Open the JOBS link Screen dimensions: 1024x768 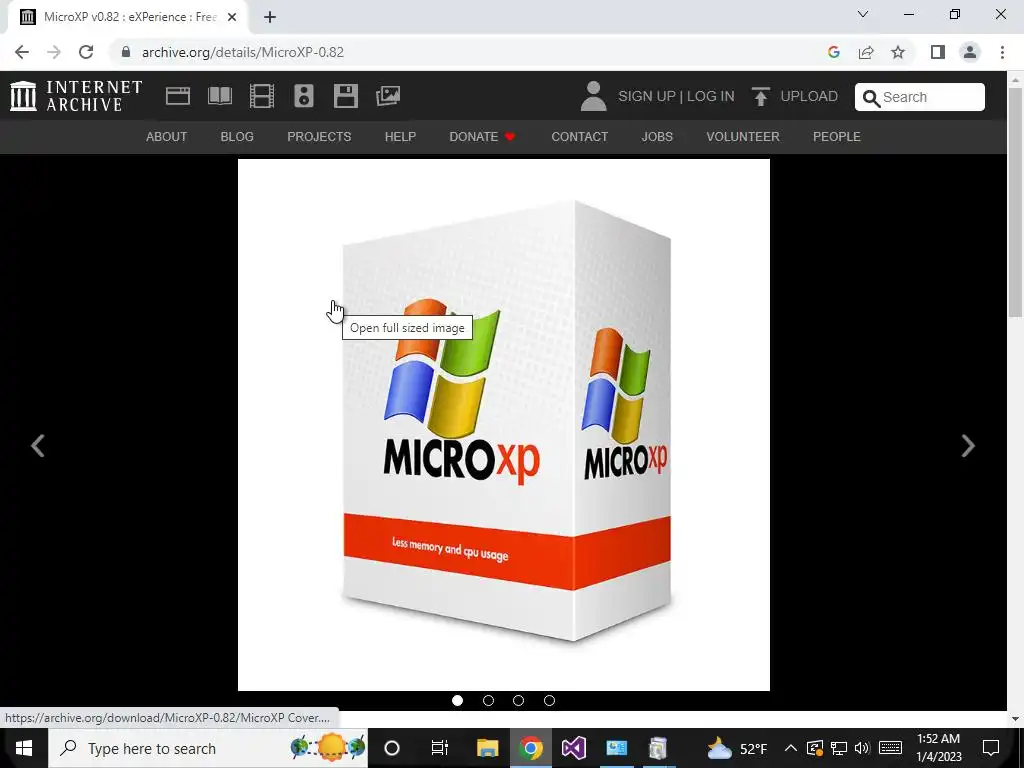657,136
